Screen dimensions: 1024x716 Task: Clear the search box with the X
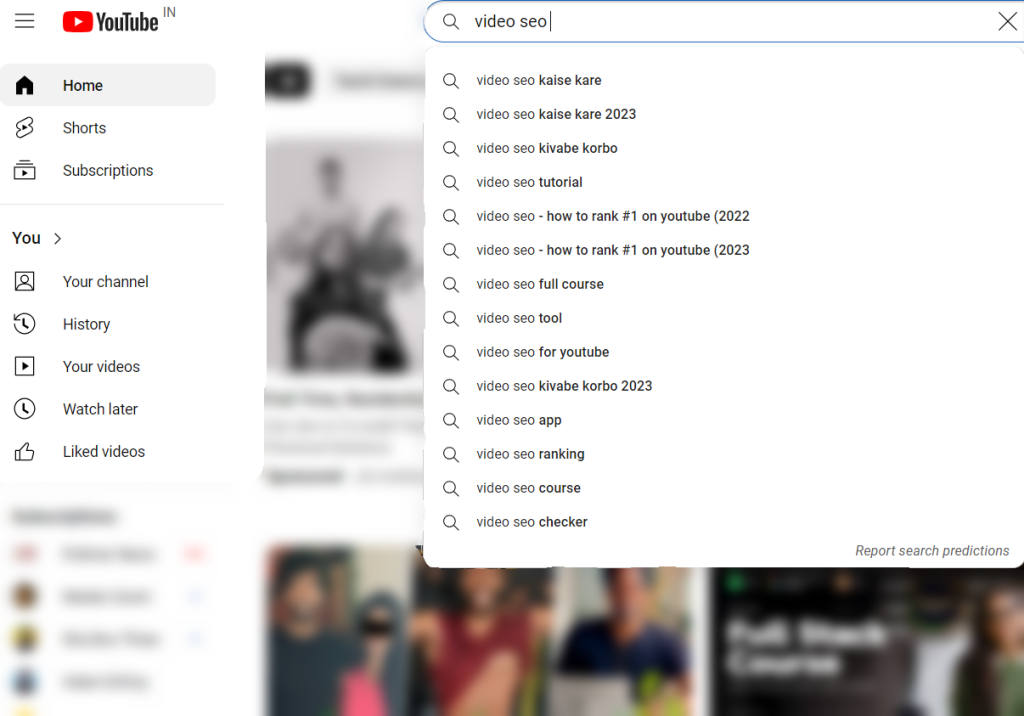point(1007,21)
